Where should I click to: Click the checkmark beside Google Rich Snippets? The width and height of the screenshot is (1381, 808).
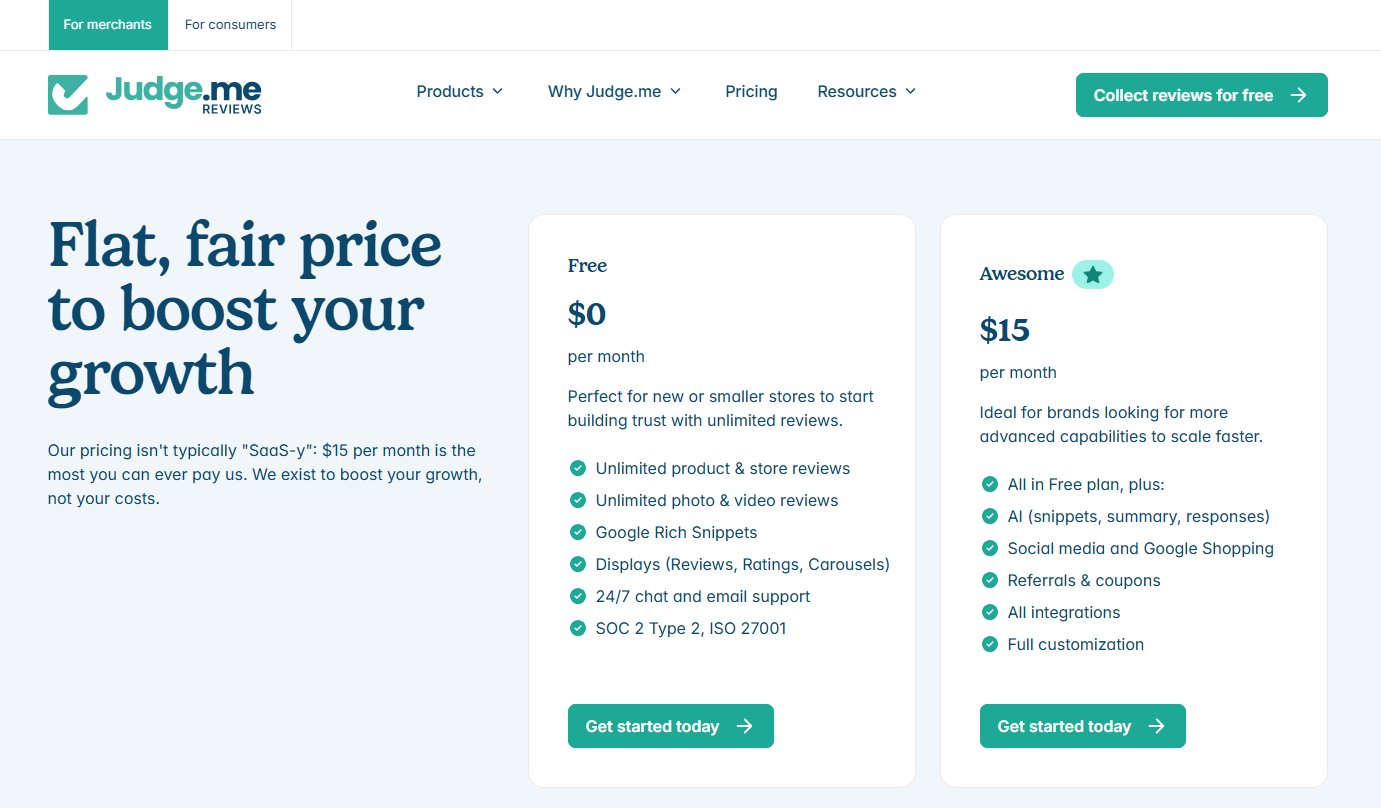[578, 532]
